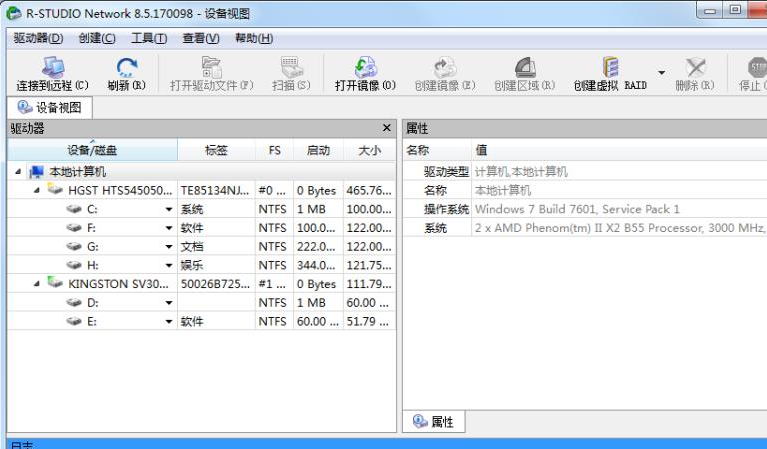Click the 打开镜像 (Open Image) toolbar icon
The height and width of the screenshot is (449, 767).
click(365, 68)
